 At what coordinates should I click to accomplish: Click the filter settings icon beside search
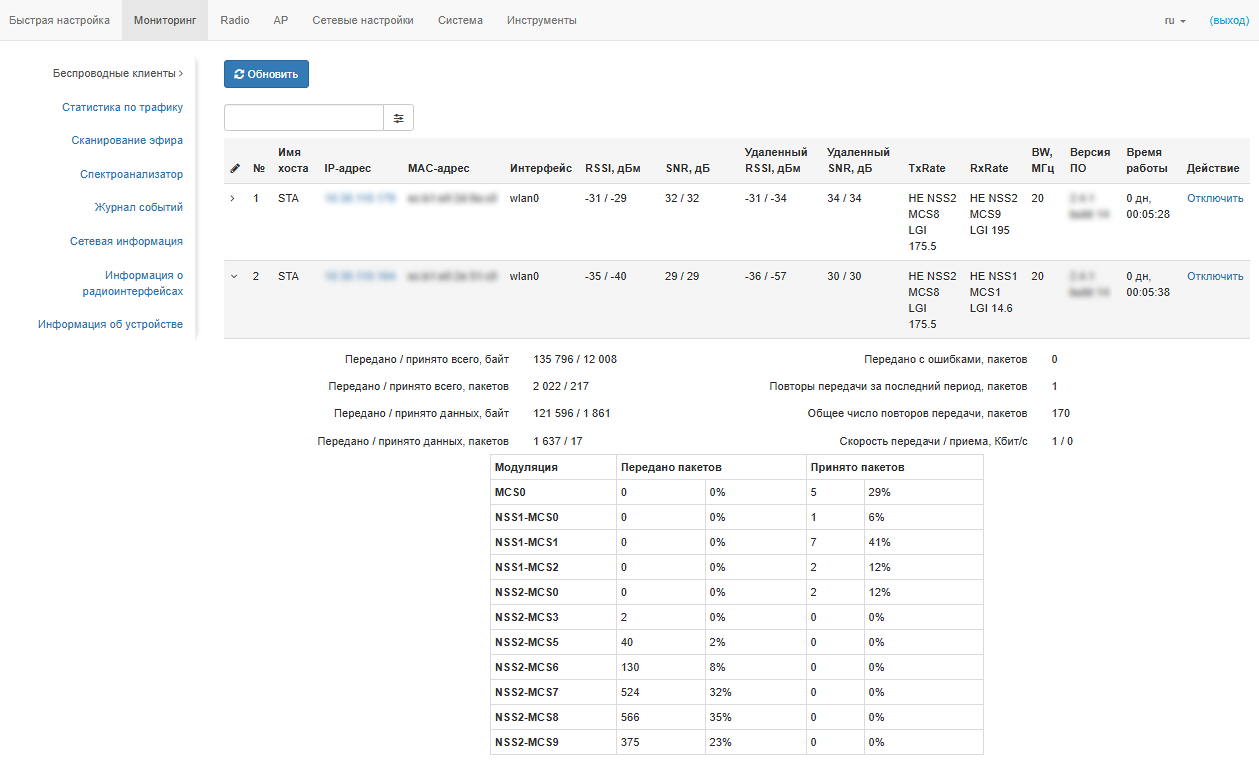point(398,118)
